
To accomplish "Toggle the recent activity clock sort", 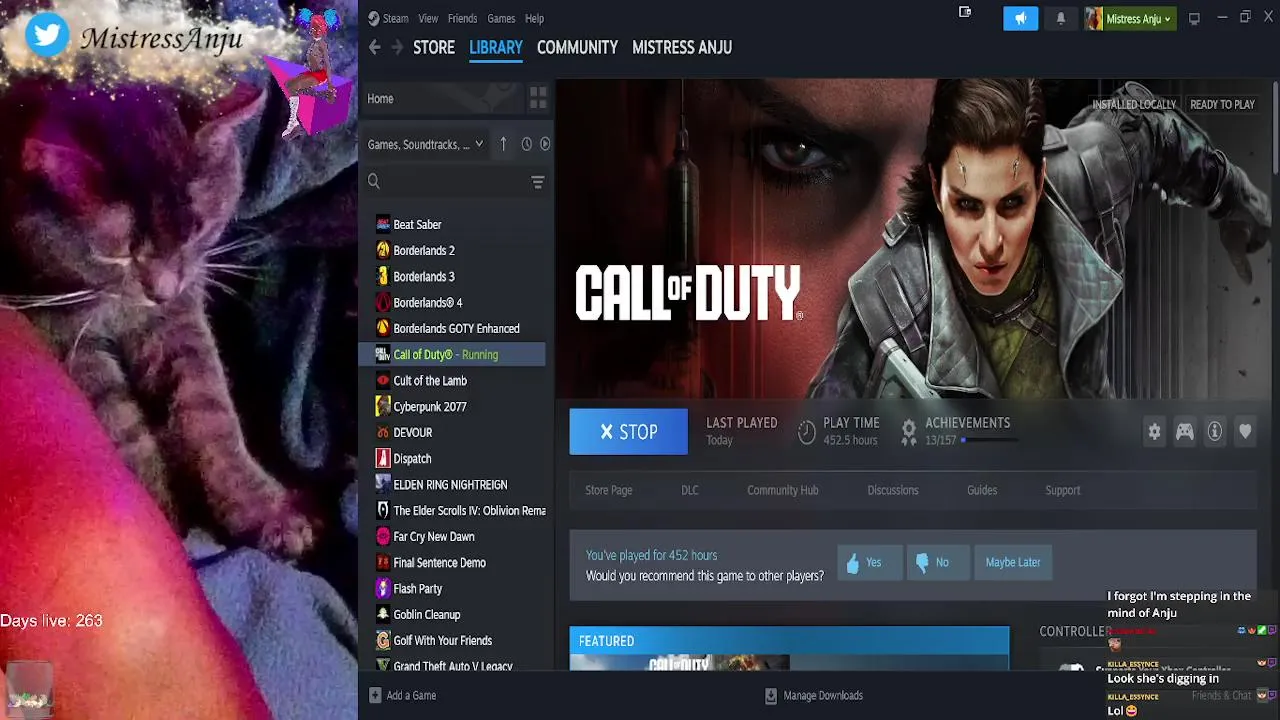I will pyautogui.click(x=526, y=144).
